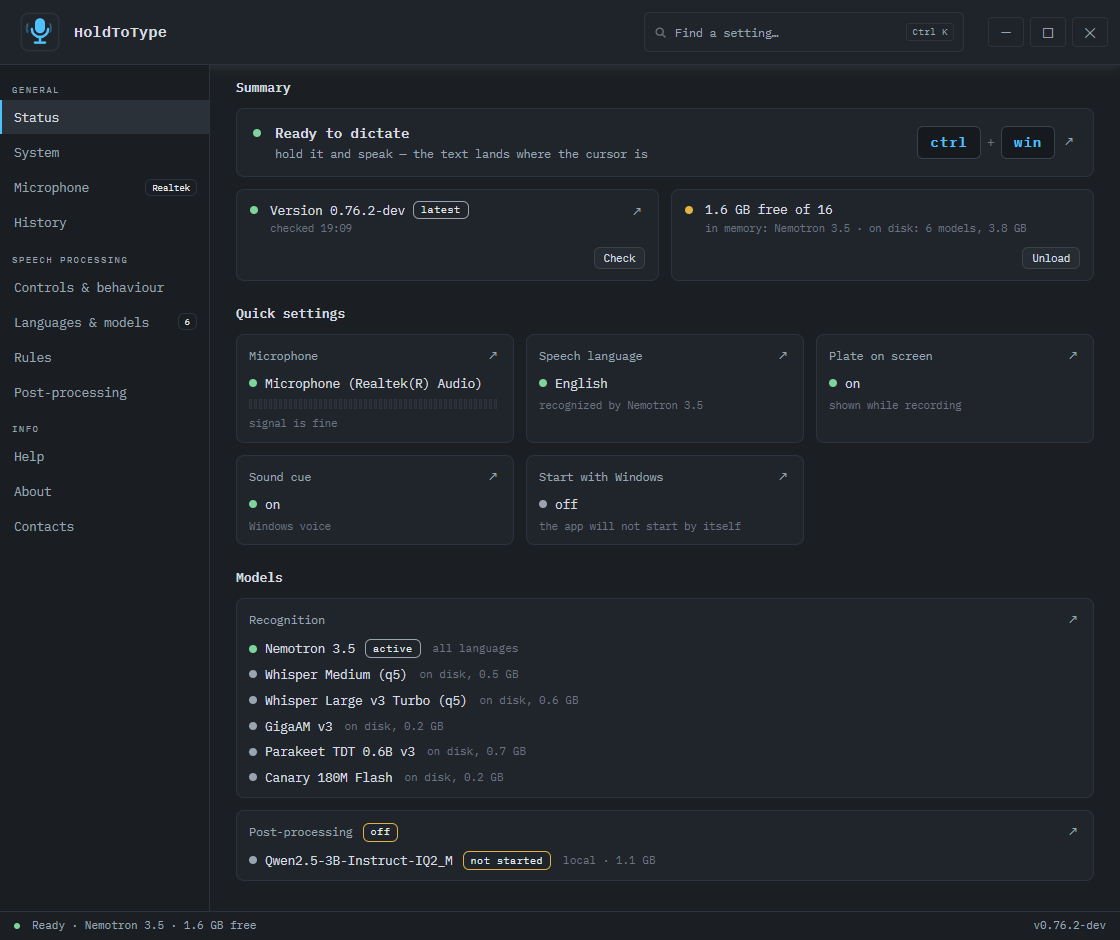1120x940 pixels.
Task: Go to History in sidebar
Action: [105, 222]
